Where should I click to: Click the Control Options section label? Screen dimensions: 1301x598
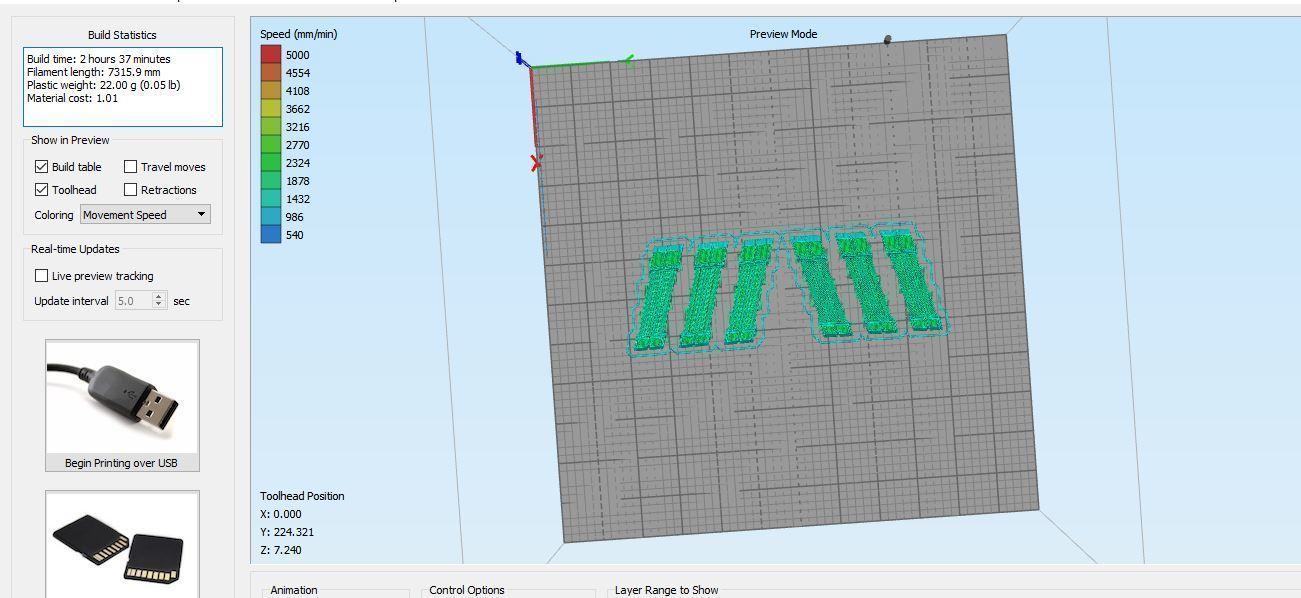point(467,590)
